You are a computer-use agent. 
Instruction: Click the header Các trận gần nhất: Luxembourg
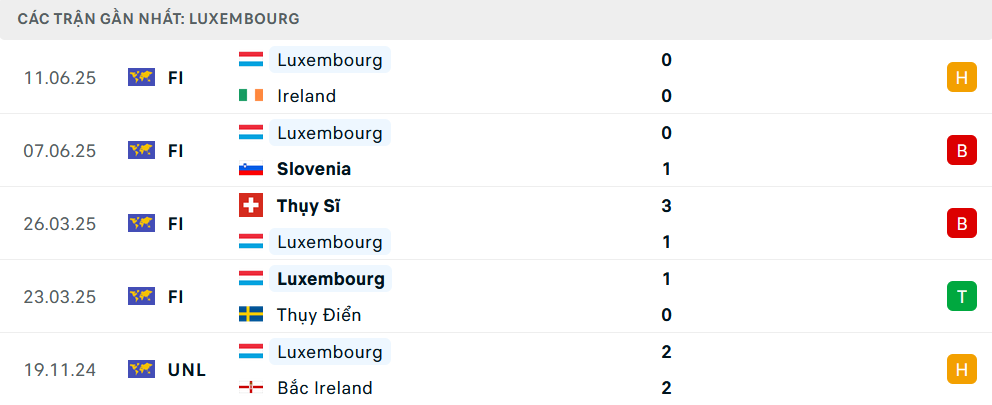pyautogui.click(x=159, y=19)
